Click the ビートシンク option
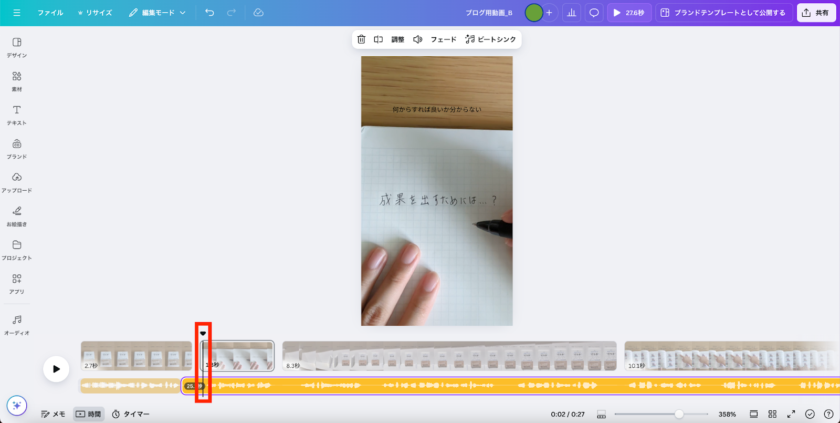The height and width of the screenshot is (423, 840). click(x=491, y=39)
